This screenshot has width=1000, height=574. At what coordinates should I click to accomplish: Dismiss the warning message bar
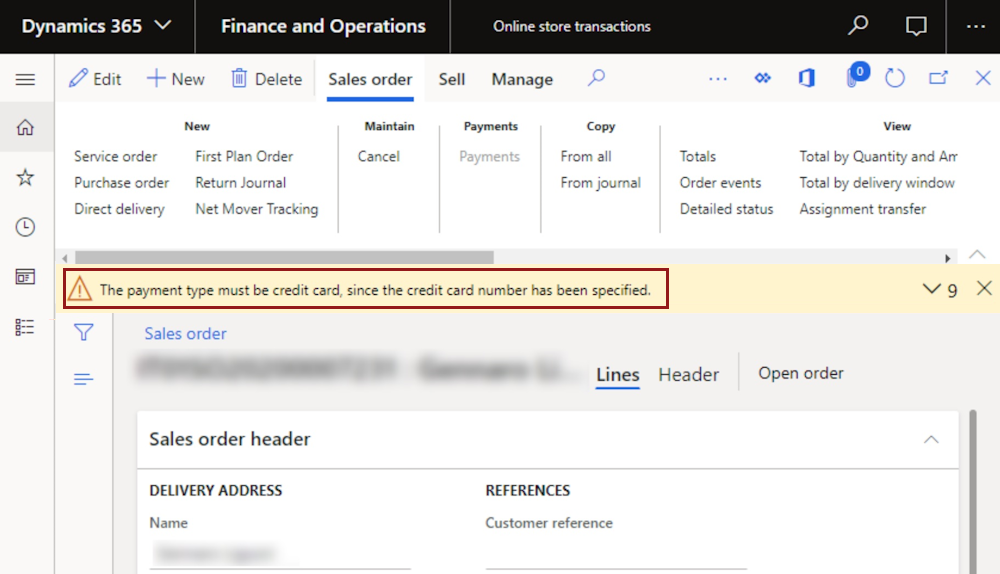click(984, 288)
